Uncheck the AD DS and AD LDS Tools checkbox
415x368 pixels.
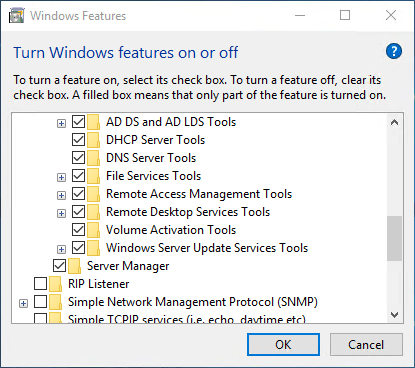coord(78,122)
